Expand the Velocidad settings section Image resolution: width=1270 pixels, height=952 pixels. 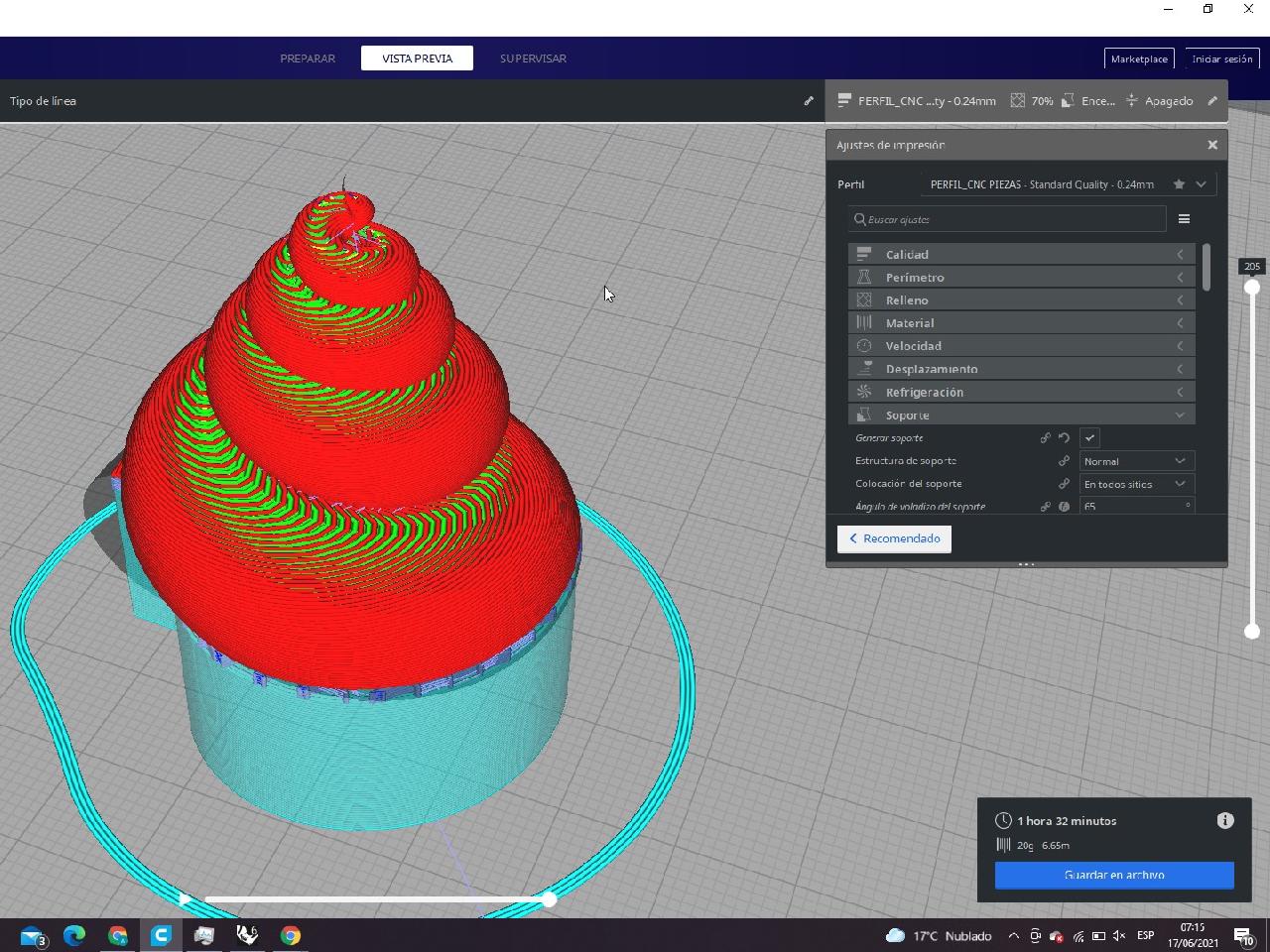[1022, 346]
